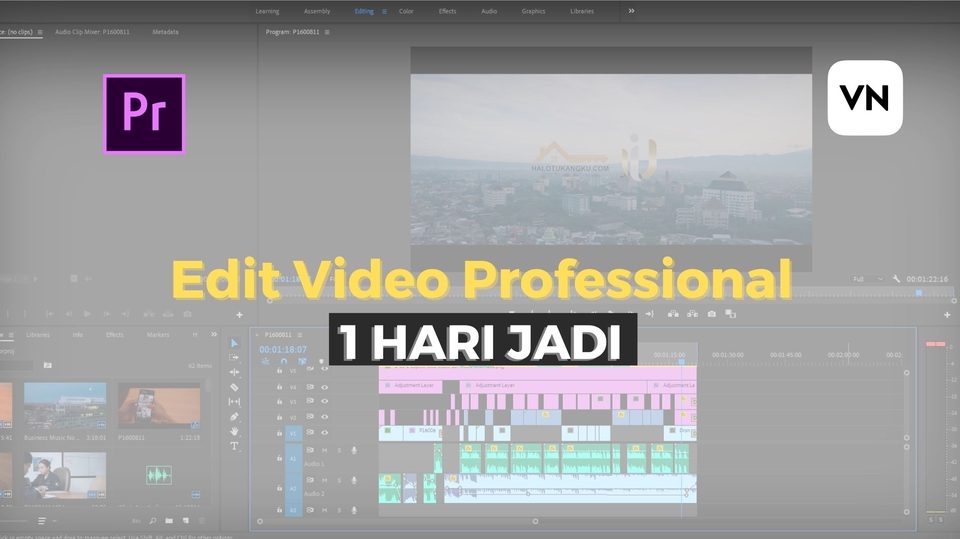Open the Audio Clip Mixer tab

click(92, 32)
